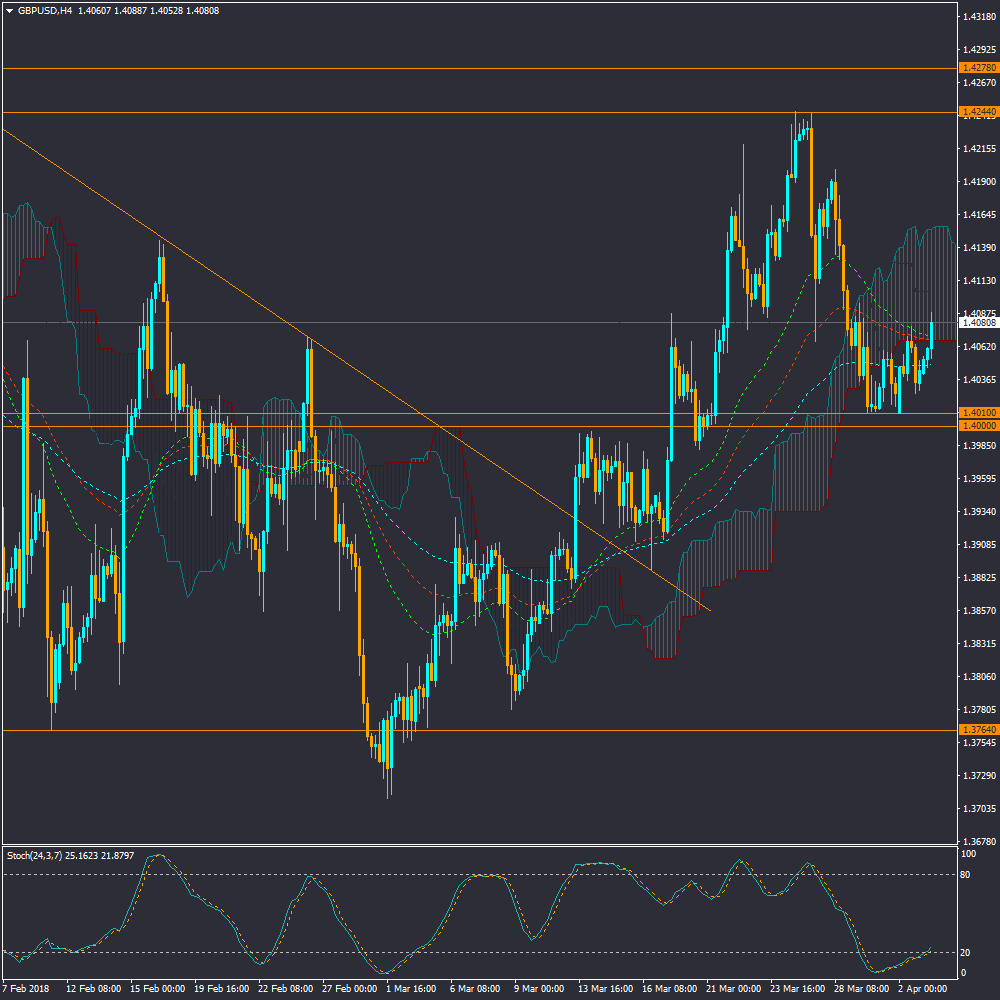Viewport: 1000px width, 1000px height.
Task: Click the 2 Apr 00:00 time label
Action: tap(921, 989)
